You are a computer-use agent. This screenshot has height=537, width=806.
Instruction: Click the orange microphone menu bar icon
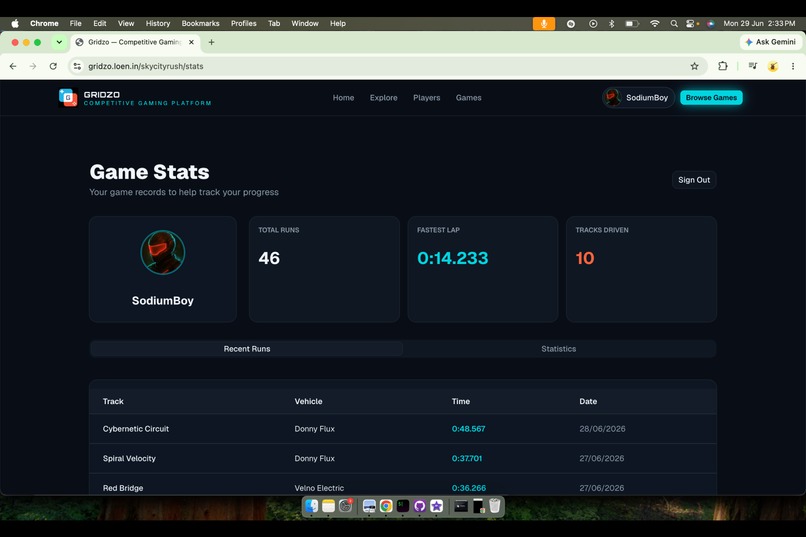[x=544, y=24]
